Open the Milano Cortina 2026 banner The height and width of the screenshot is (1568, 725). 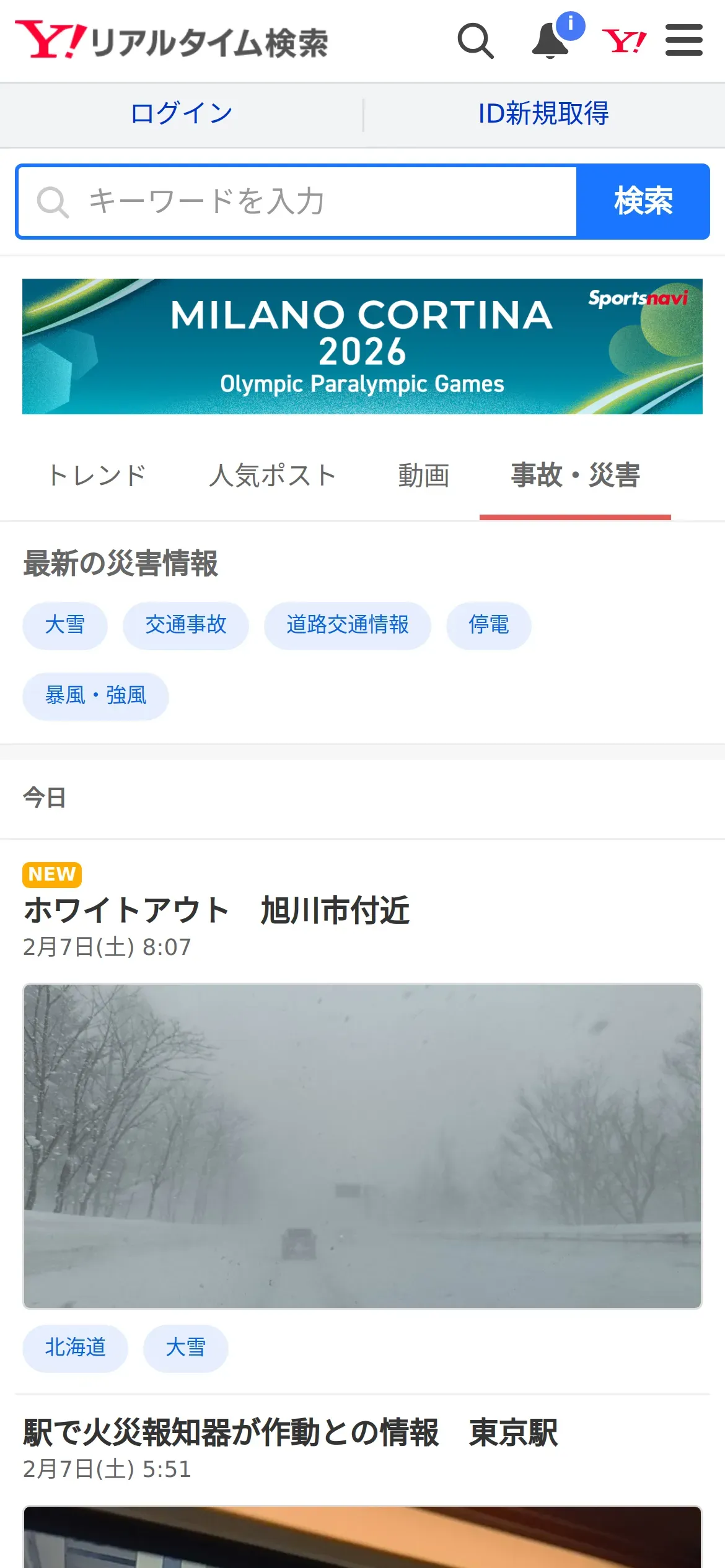(x=362, y=347)
